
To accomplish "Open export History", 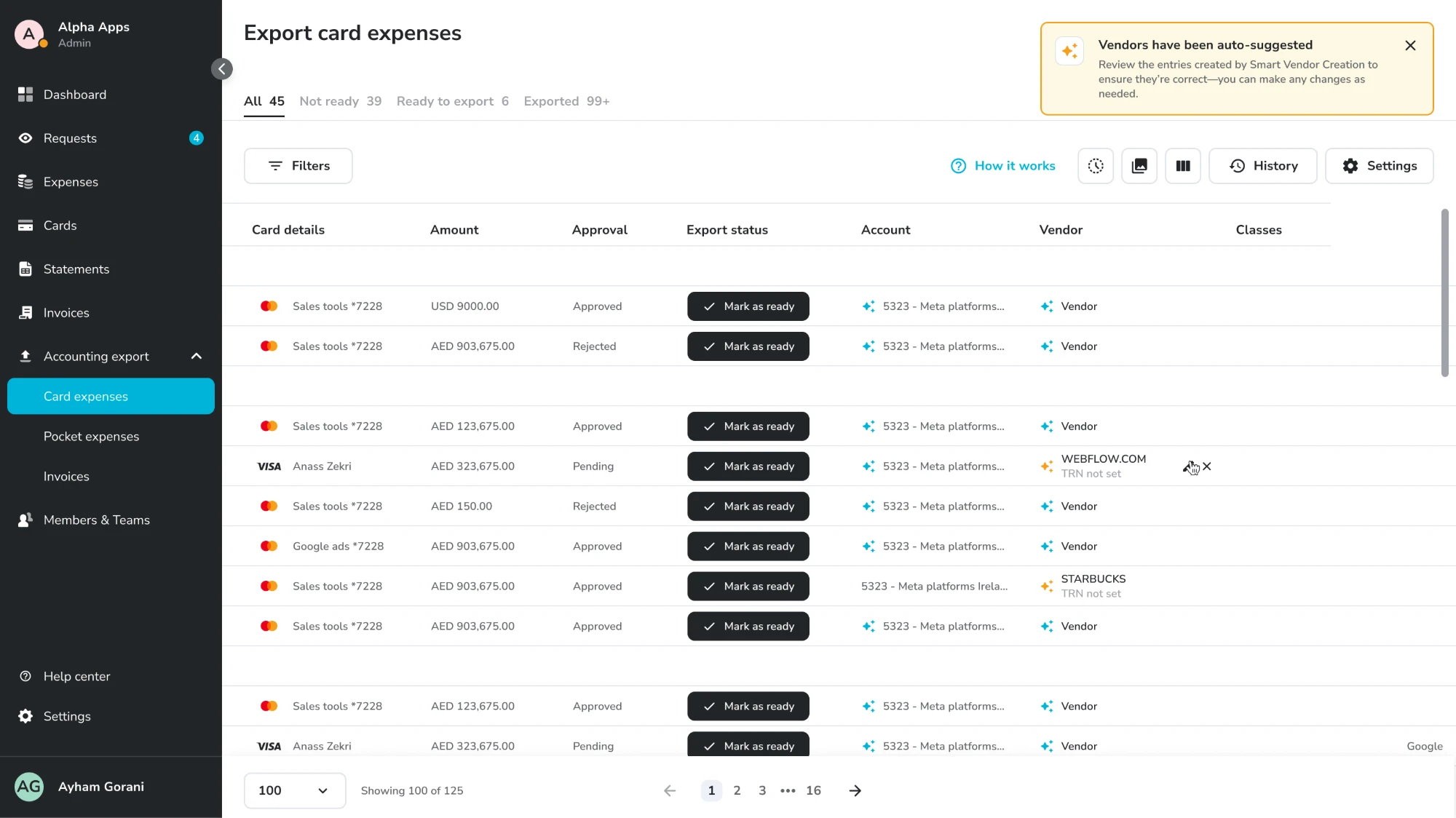I will 1263,166.
